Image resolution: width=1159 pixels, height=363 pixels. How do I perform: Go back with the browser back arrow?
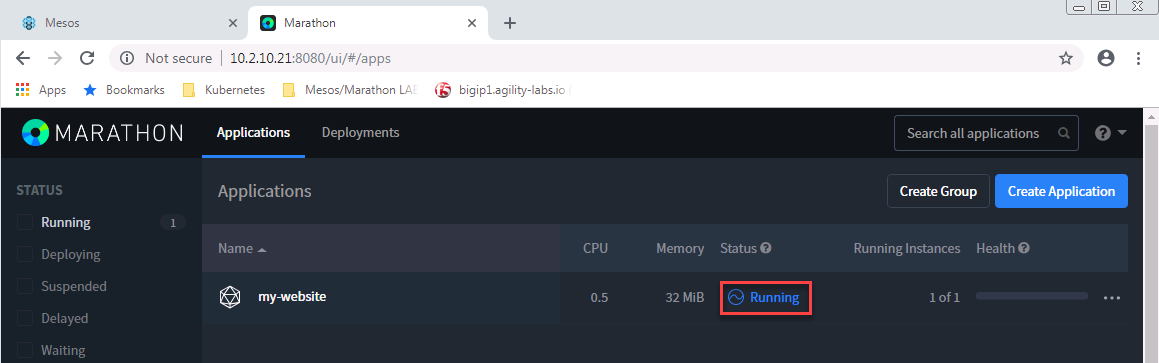(23, 58)
